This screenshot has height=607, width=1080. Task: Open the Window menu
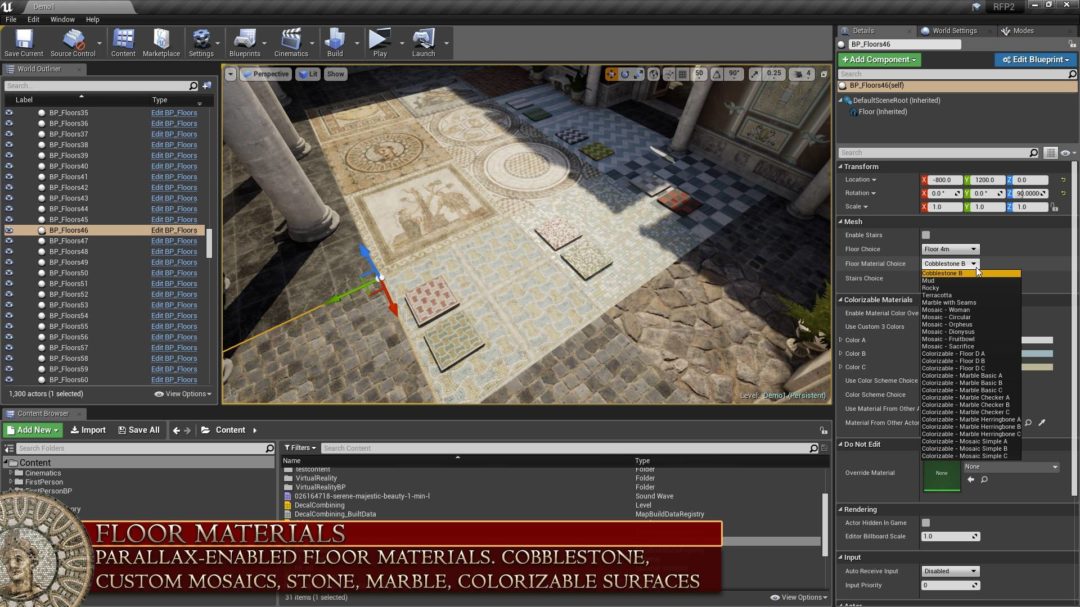pyautogui.click(x=62, y=19)
